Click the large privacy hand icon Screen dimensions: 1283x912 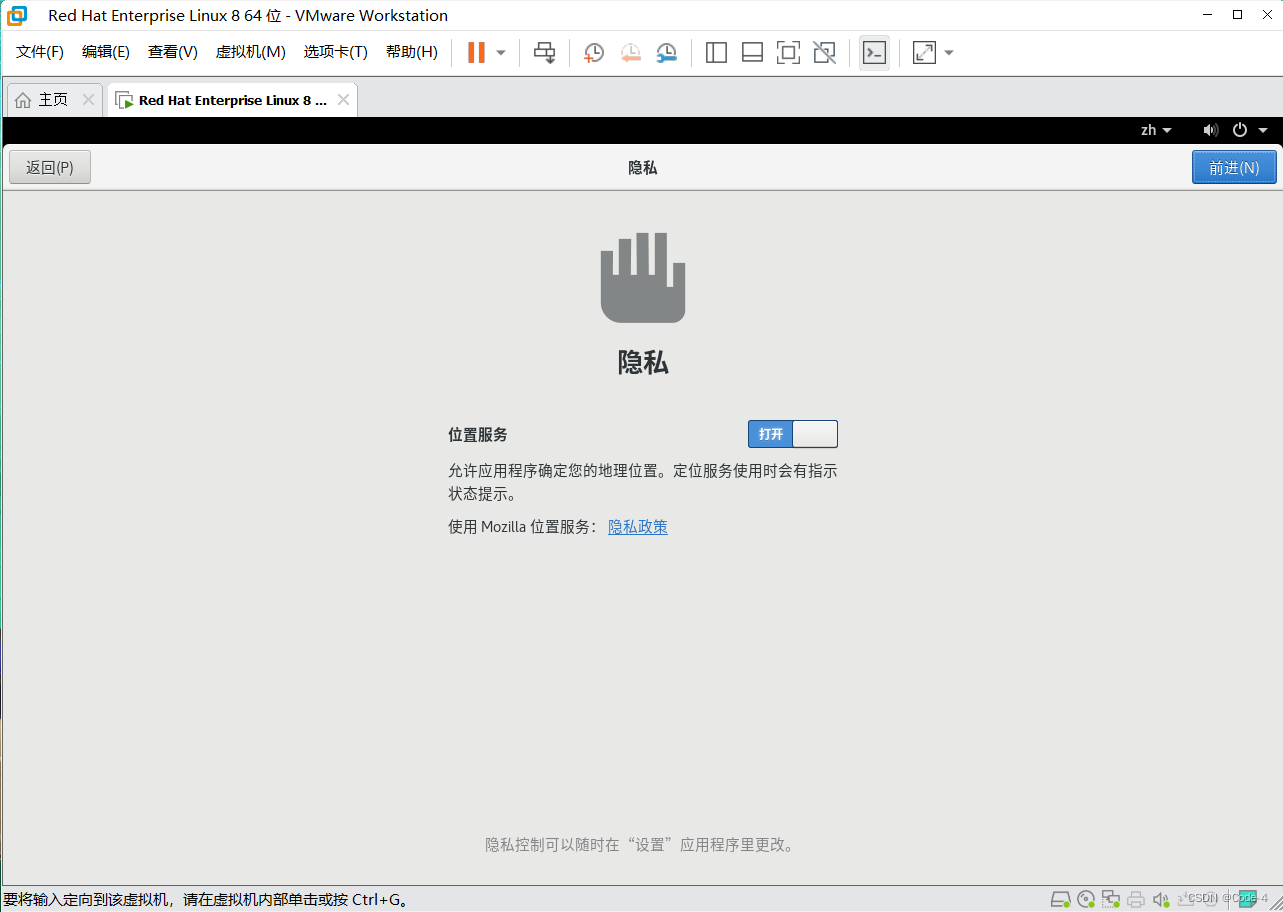point(643,278)
